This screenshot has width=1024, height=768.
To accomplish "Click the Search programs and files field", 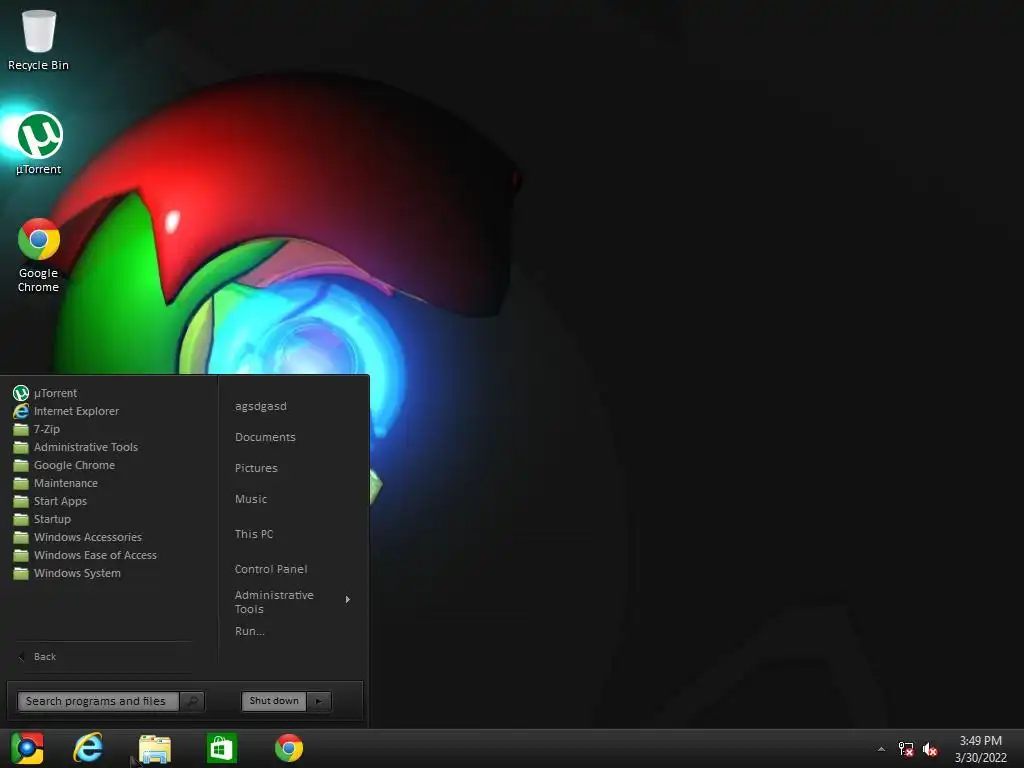I will (98, 701).
